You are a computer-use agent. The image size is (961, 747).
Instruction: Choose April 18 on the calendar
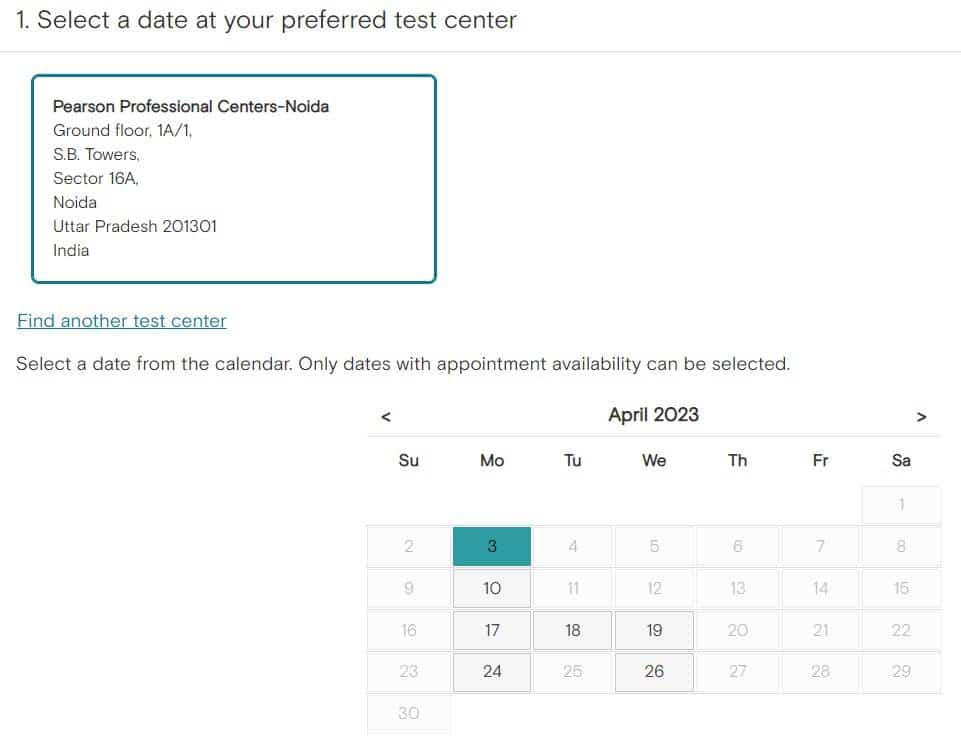point(572,631)
